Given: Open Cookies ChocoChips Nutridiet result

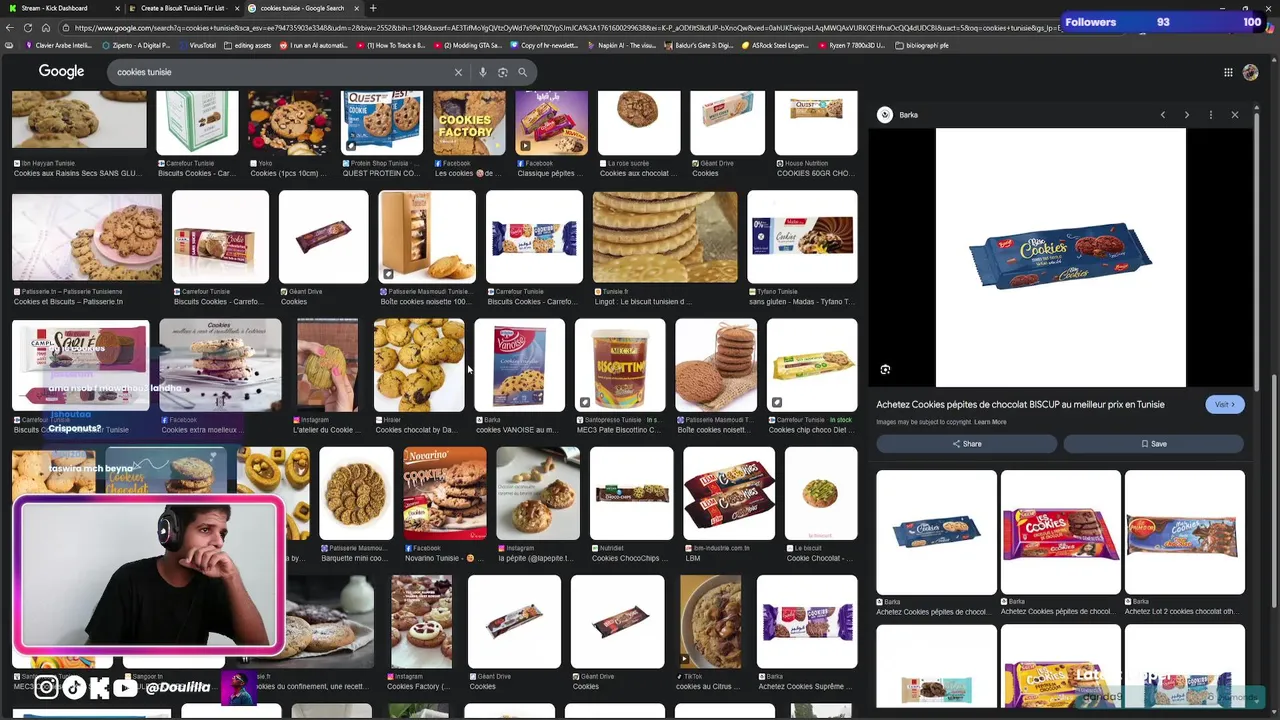Looking at the screenshot, I should coord(631,494).
